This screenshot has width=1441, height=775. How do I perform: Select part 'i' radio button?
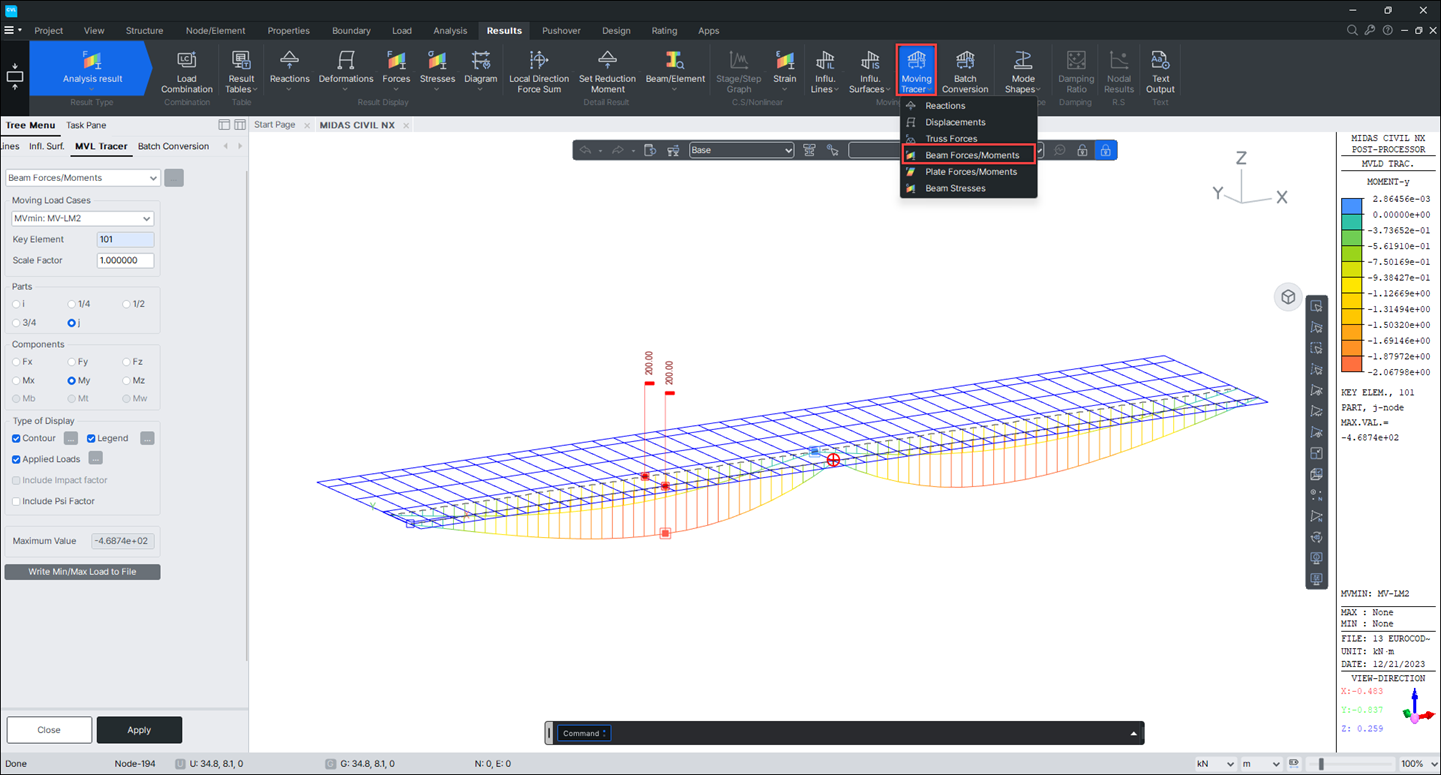pos(17,304)
